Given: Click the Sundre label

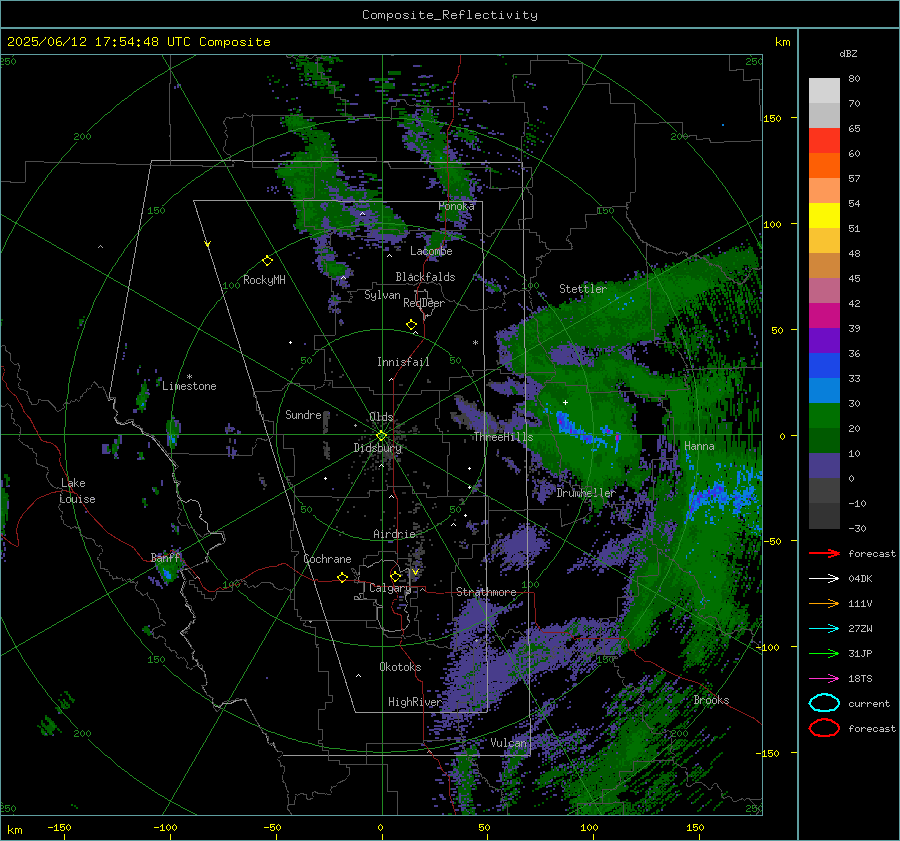Looking at the screenshot, I should 303,414.
